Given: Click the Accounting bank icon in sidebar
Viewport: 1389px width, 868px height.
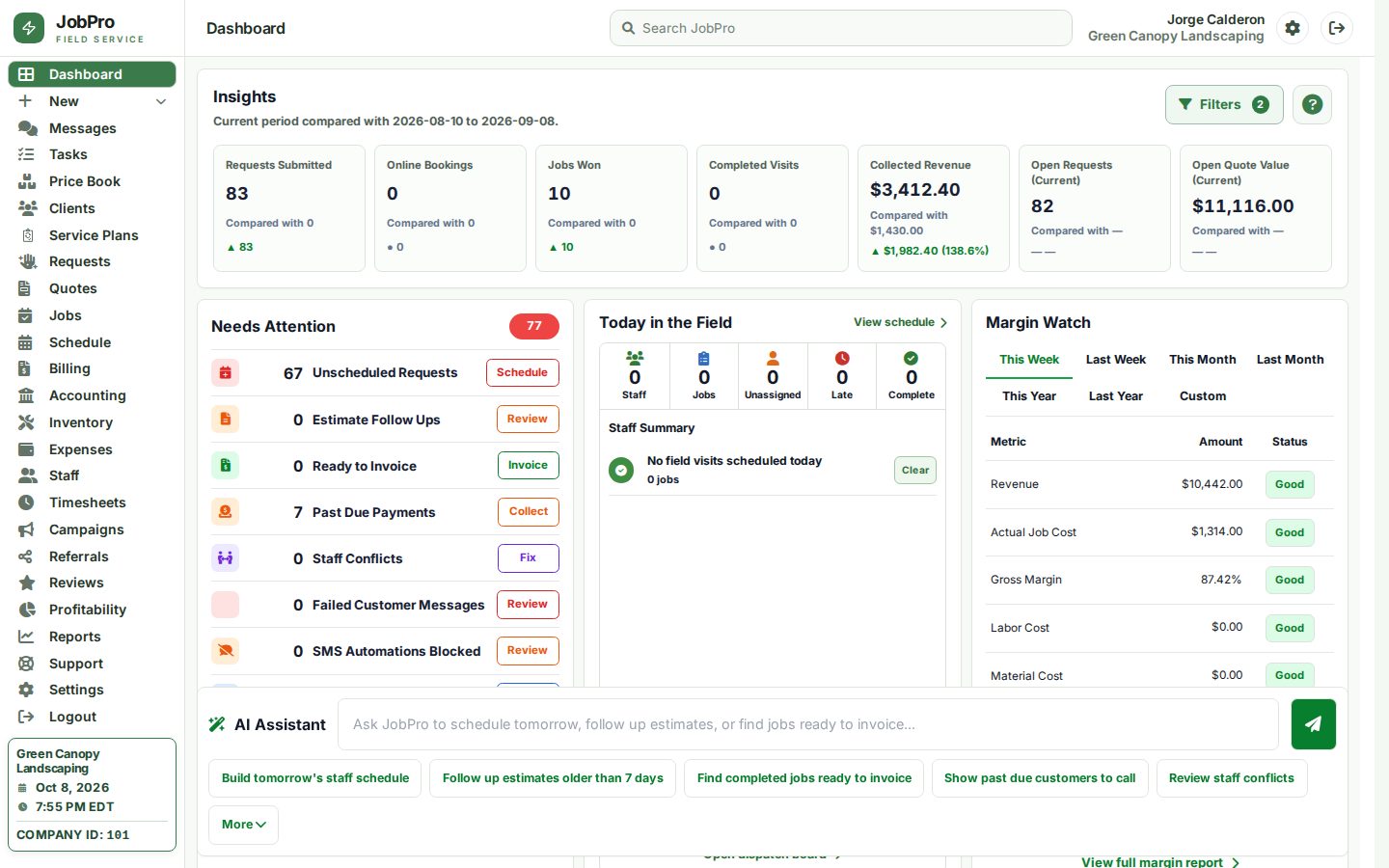Looking at the screenshot, I should pyautogui.click(x=26, y=395).
